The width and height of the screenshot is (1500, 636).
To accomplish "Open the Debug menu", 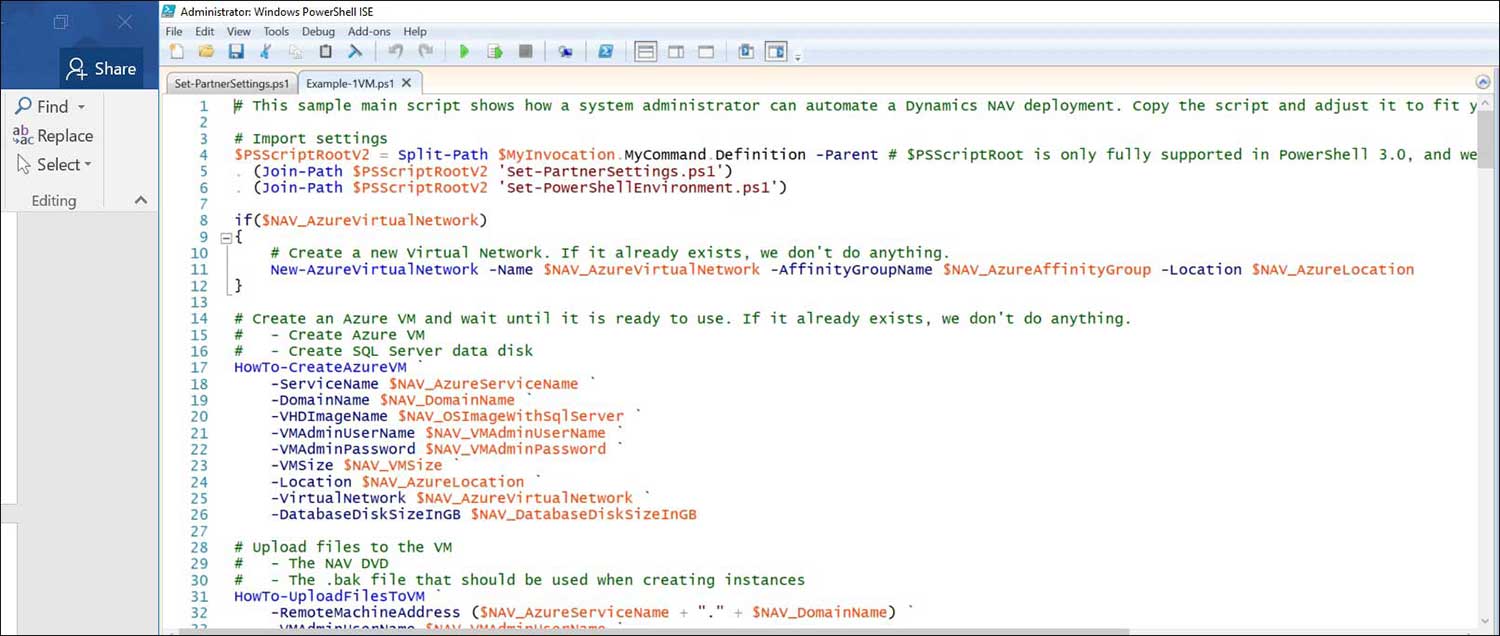I will [x=317, y=31].
